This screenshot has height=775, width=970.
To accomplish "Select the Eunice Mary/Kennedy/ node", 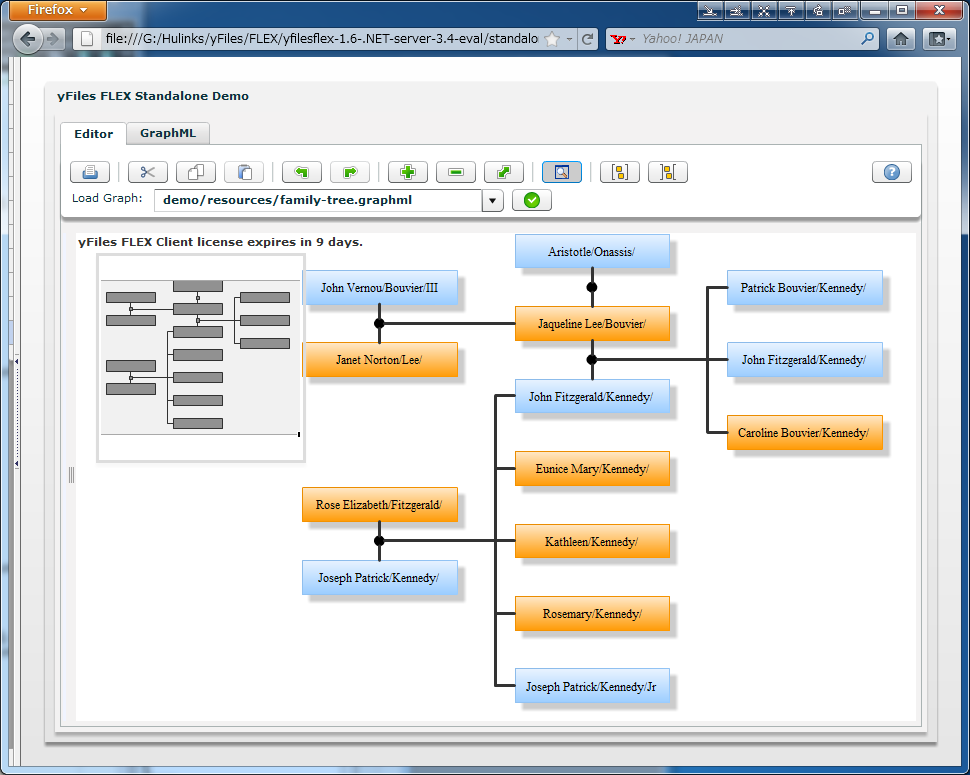I will tap(592, 468).
